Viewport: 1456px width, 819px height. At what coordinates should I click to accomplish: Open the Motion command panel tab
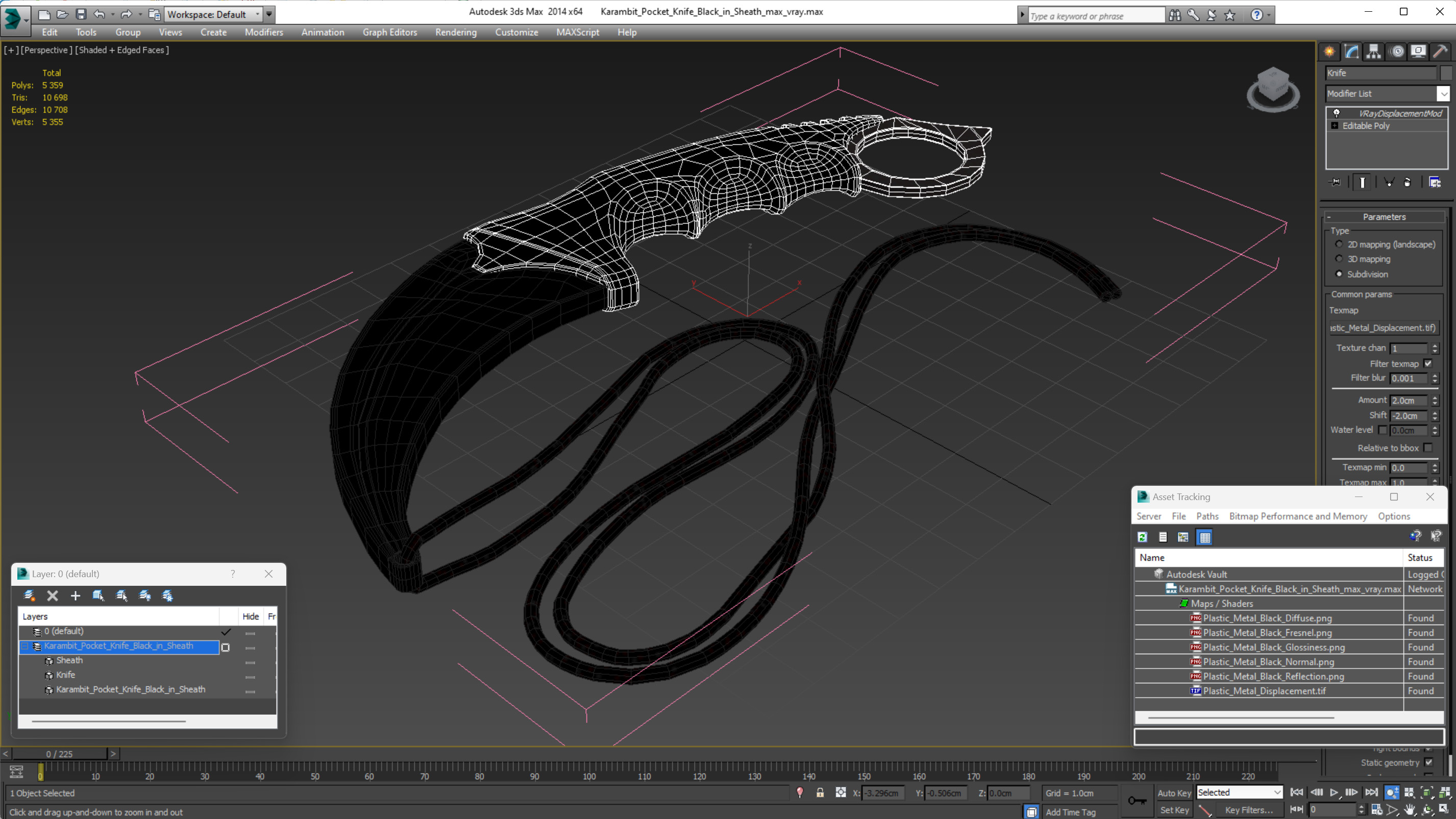pyautogui.click(x=1397, y=52)
